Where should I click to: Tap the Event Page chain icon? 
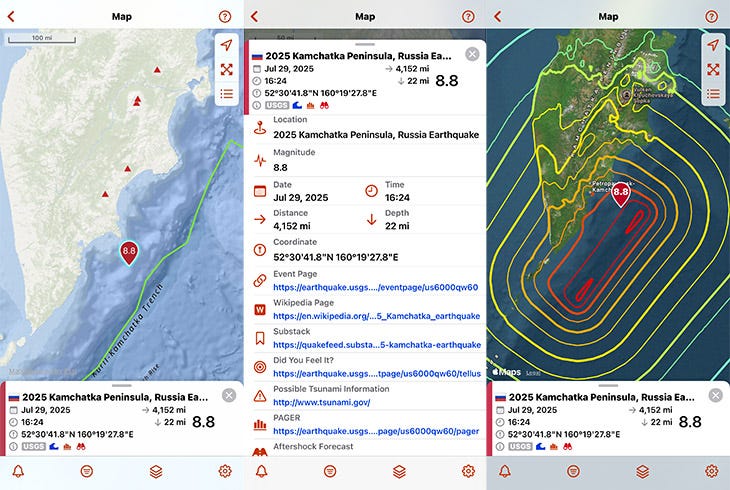click(260, 280)
